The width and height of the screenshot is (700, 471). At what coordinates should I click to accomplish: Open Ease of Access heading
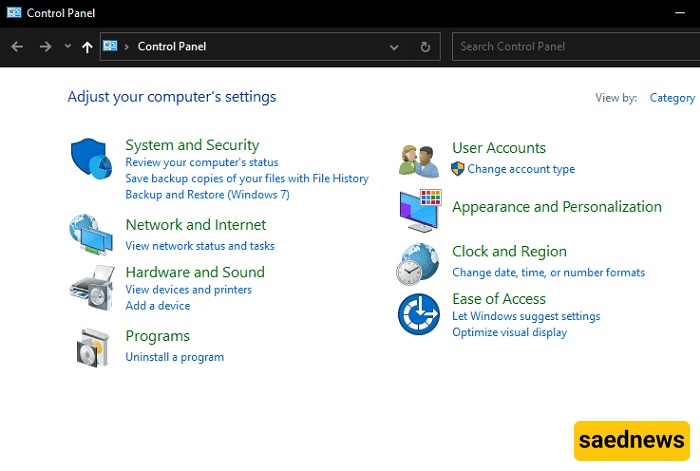click(x=499, y=299)
